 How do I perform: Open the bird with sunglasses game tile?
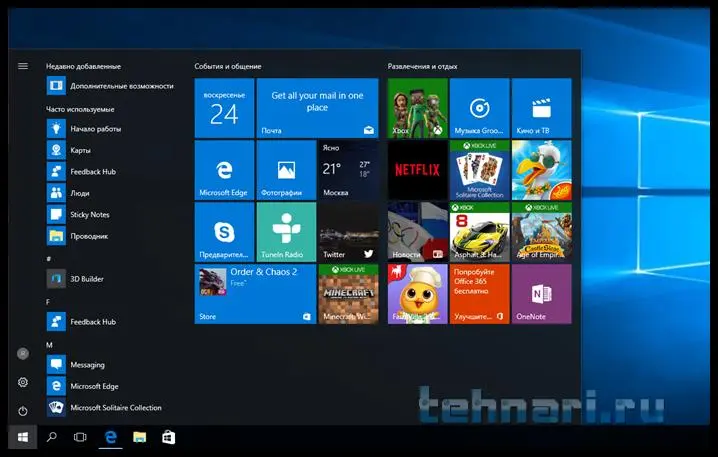point(542,170)
